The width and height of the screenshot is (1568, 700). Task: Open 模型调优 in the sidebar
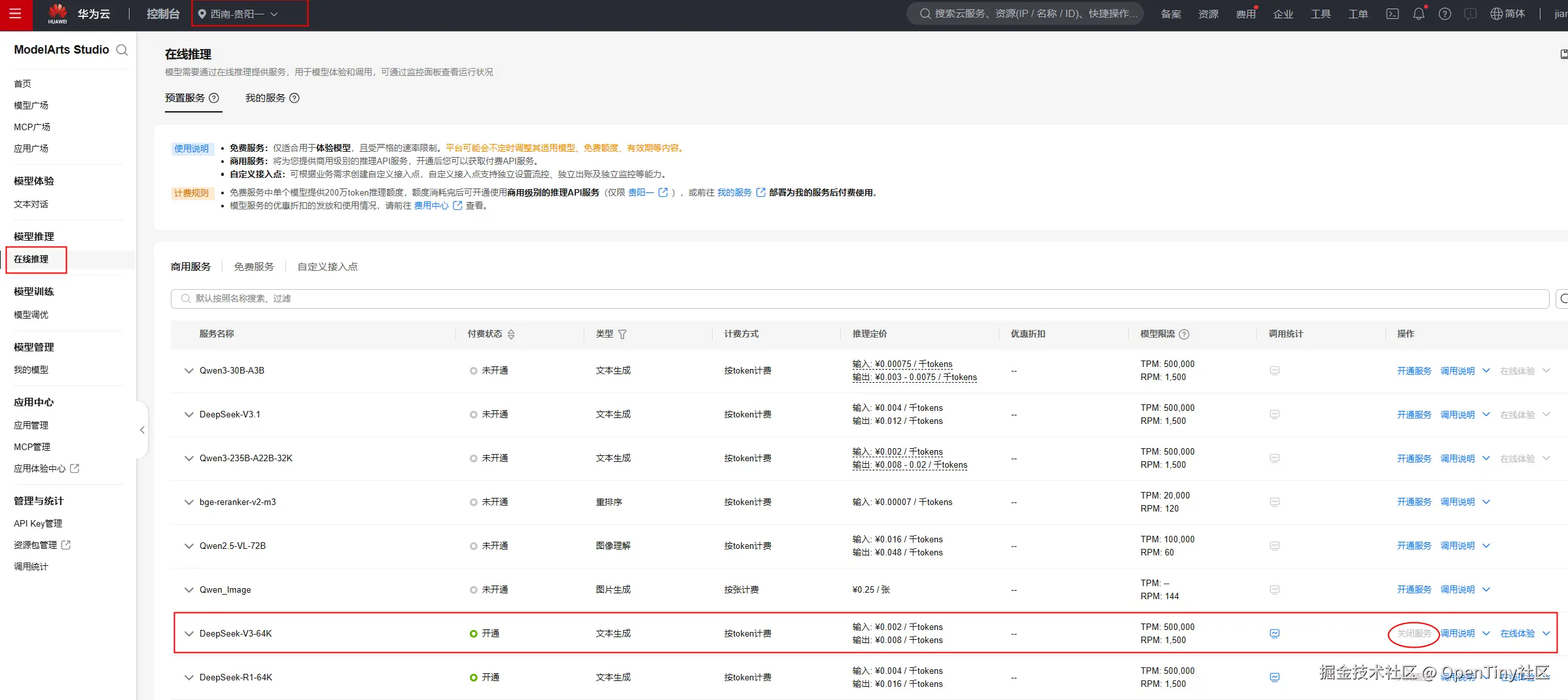(31, 315)
